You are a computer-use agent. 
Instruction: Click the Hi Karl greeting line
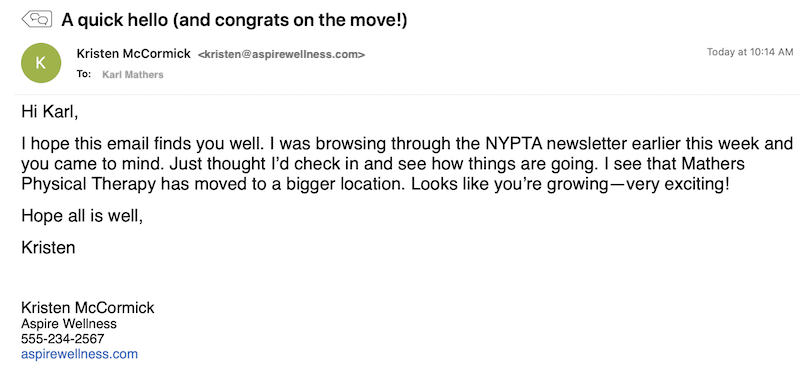click(x=50, y=112)
